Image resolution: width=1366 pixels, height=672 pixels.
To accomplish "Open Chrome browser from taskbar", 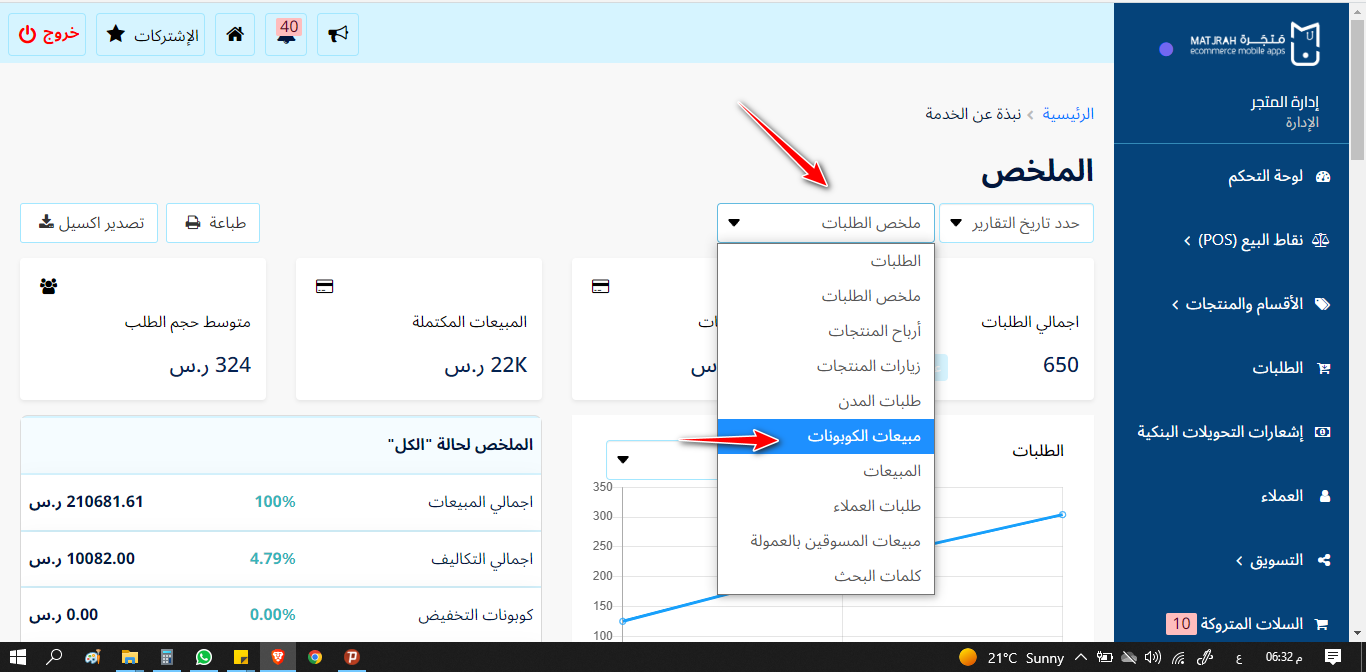I will pyautogui.click(x=315, y=657).
